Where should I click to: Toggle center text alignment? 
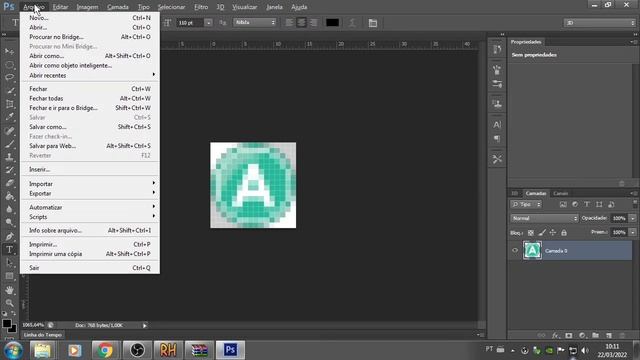tap(301, 23)
